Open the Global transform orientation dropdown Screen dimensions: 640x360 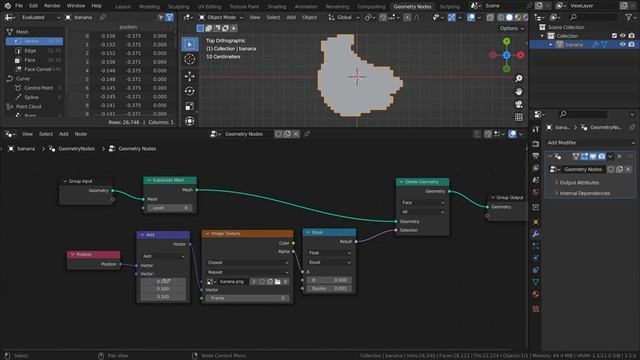tap(344, 18)
